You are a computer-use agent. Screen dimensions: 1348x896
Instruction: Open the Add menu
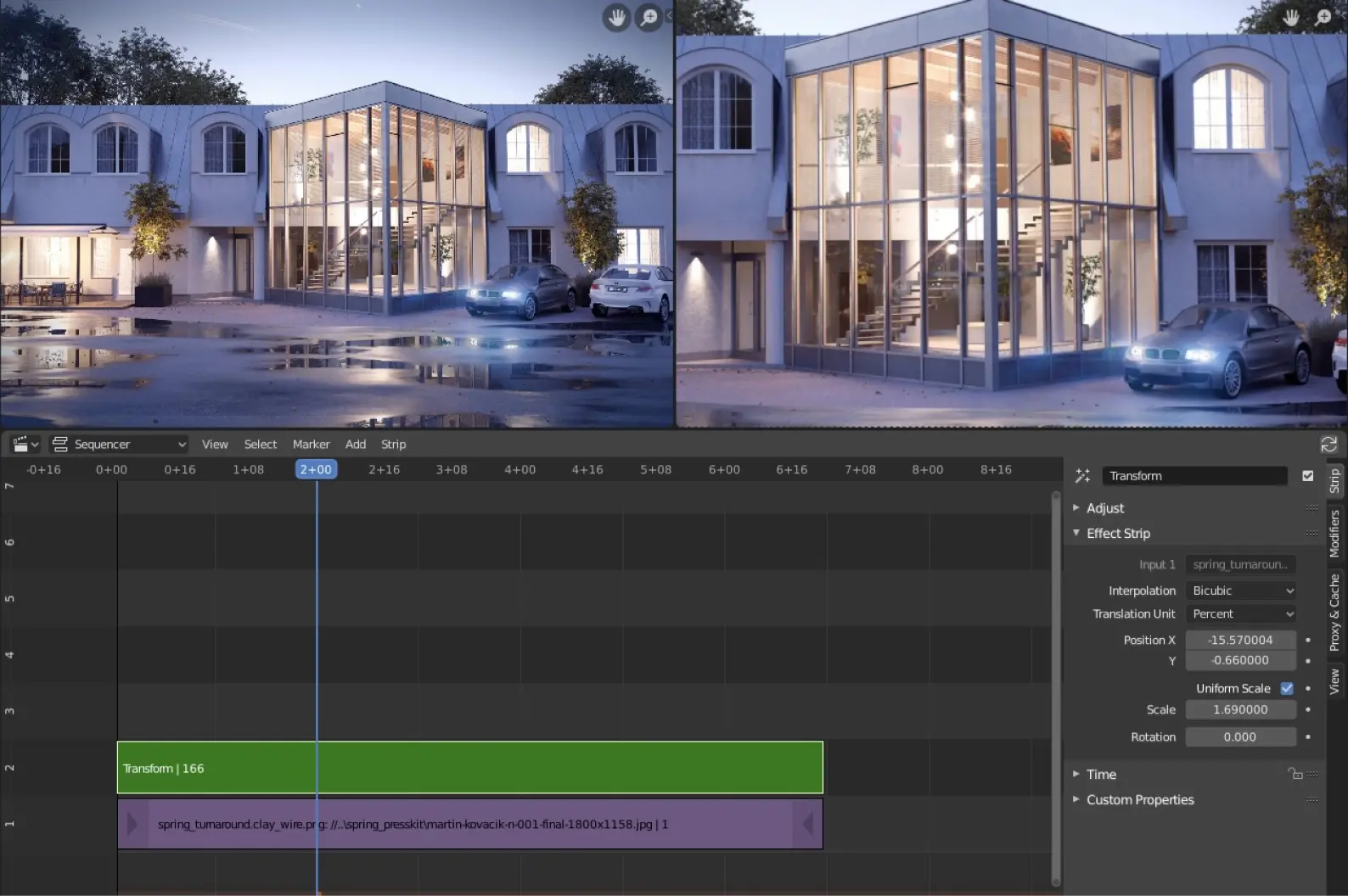pos(356,444)
